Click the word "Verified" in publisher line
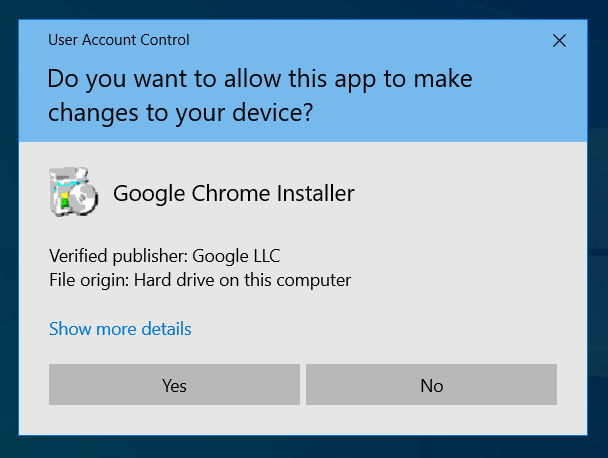This screenshot has height=458, width=608. click(x=78, y=255)
